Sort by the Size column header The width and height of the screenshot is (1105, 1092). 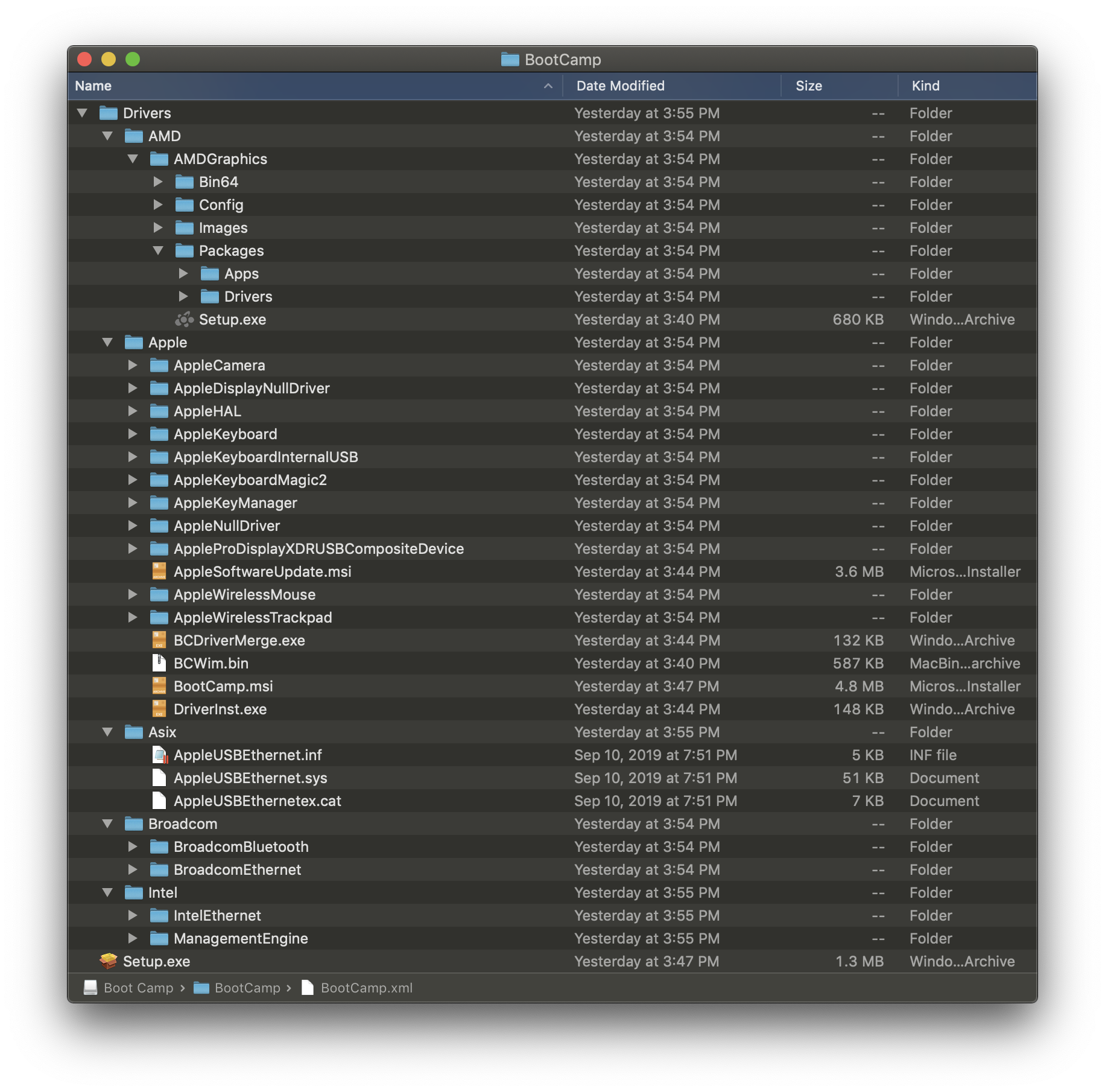(840, 86)
